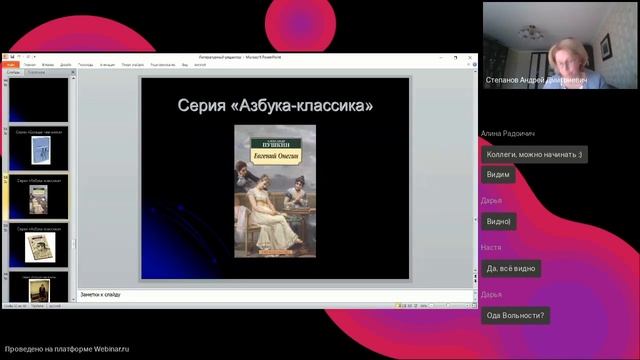Click the chat message «Видно)»
Viewport: 640px width, 360px height.
[x=498, y=222]
